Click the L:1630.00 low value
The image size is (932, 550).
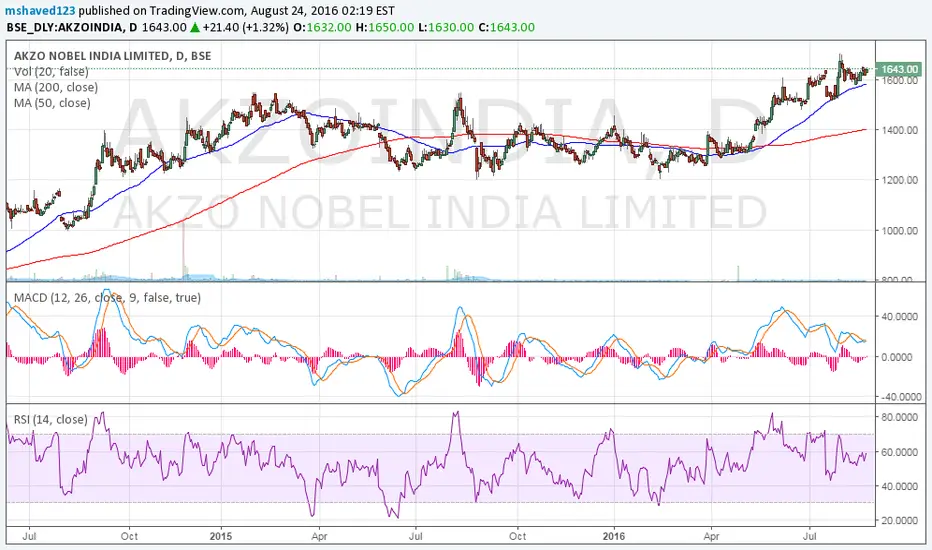(446, 27)
